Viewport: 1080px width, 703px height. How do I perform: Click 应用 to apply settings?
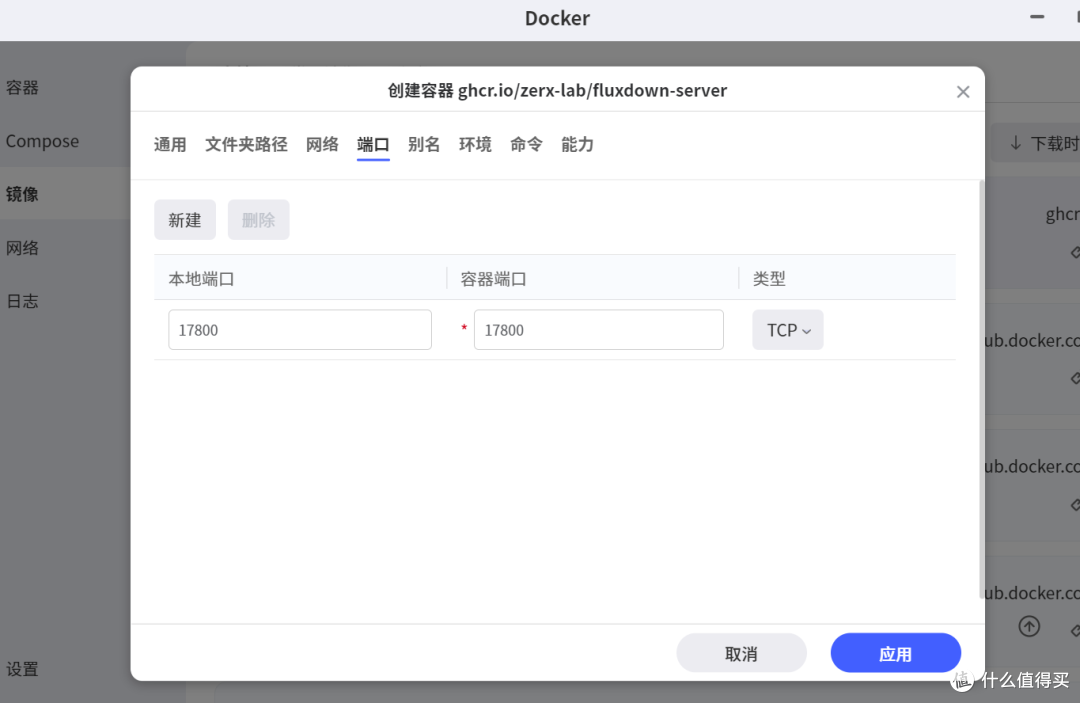pyautogui.click(x=895, y=653)
